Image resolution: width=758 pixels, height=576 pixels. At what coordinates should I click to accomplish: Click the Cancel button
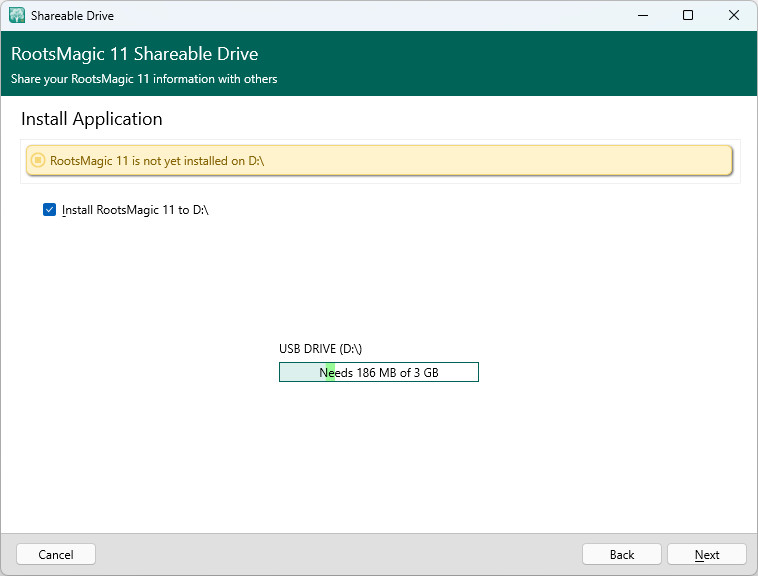tap(56, 554)
